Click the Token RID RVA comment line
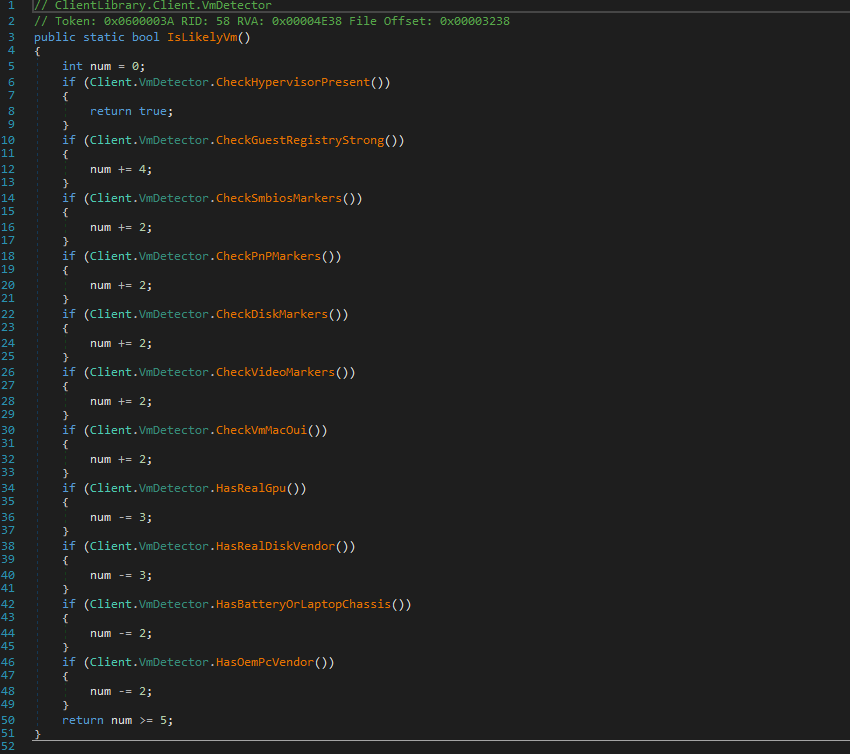This screenshot has width=850, height=754. click(272, 22)
